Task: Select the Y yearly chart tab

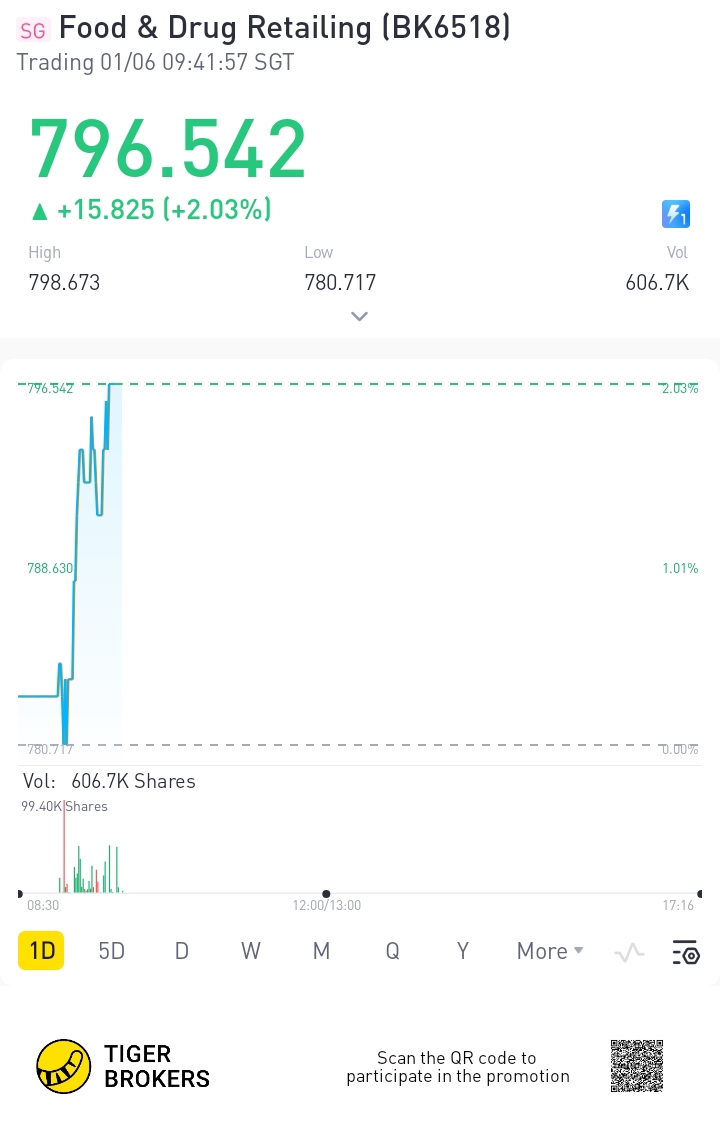Action: [462, 951]
